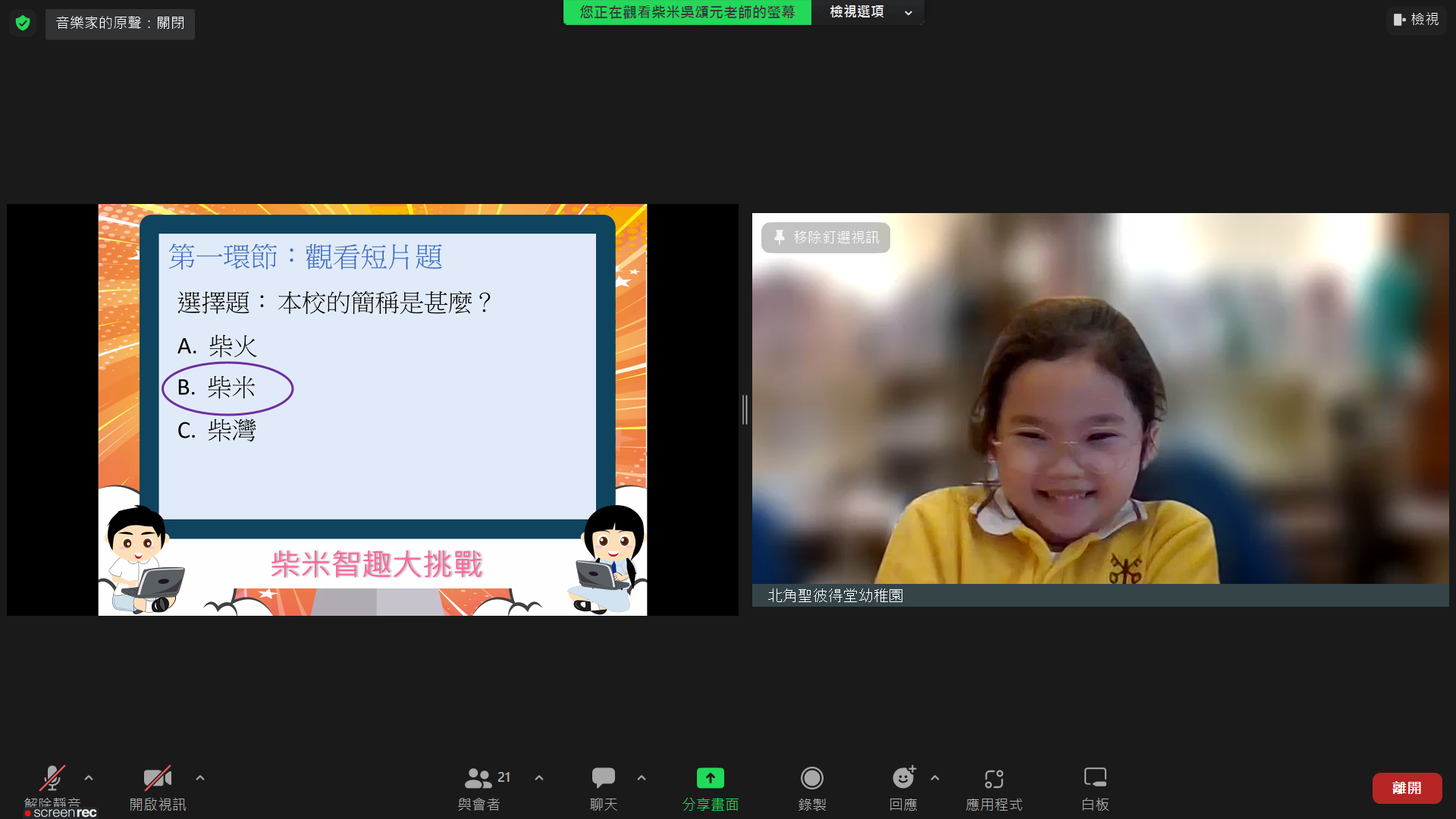Click the 分享畫面 label
The image size is (1456, 819).
[711, 805]
